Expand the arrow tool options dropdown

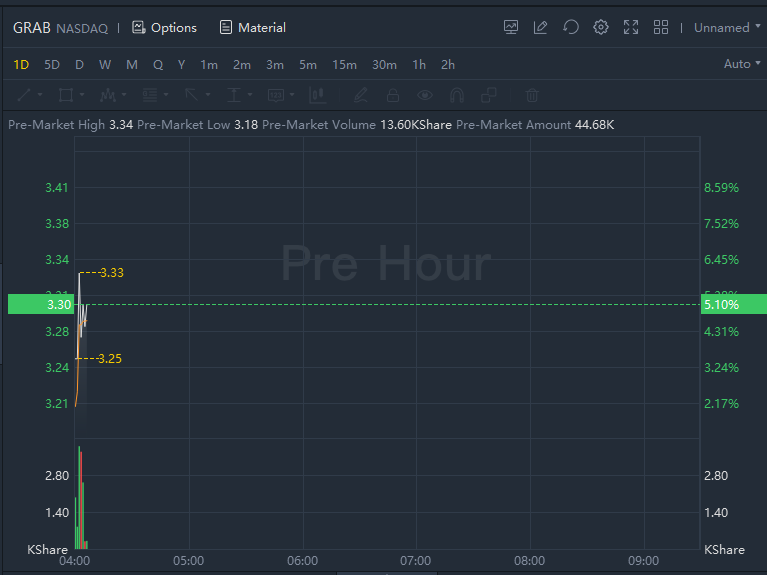point(208,94)
